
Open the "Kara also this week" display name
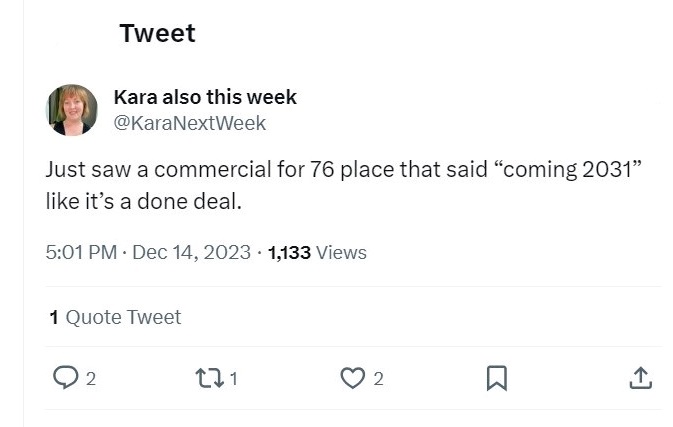(205, 97)
